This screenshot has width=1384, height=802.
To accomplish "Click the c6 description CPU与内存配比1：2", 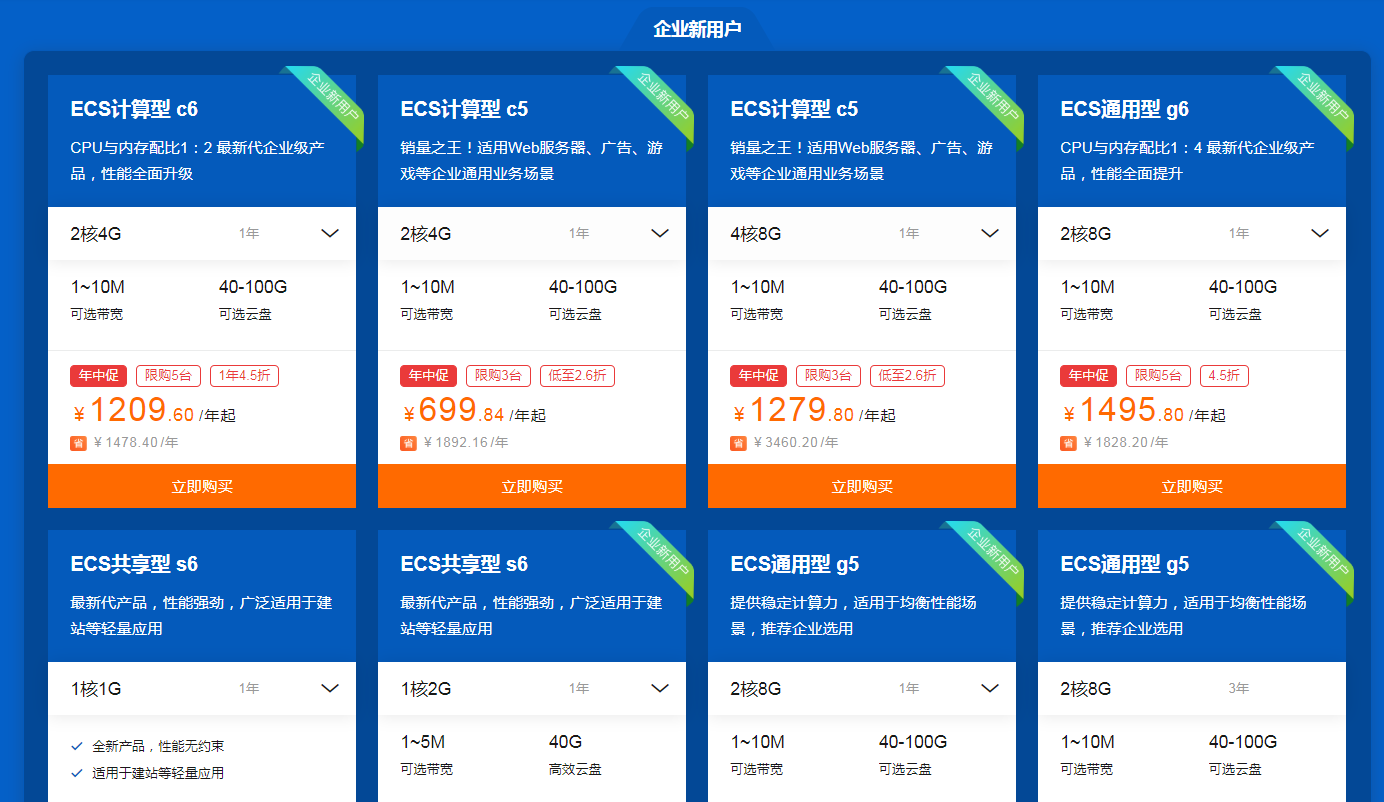I will pyautogui.click(x=198, y=160).
